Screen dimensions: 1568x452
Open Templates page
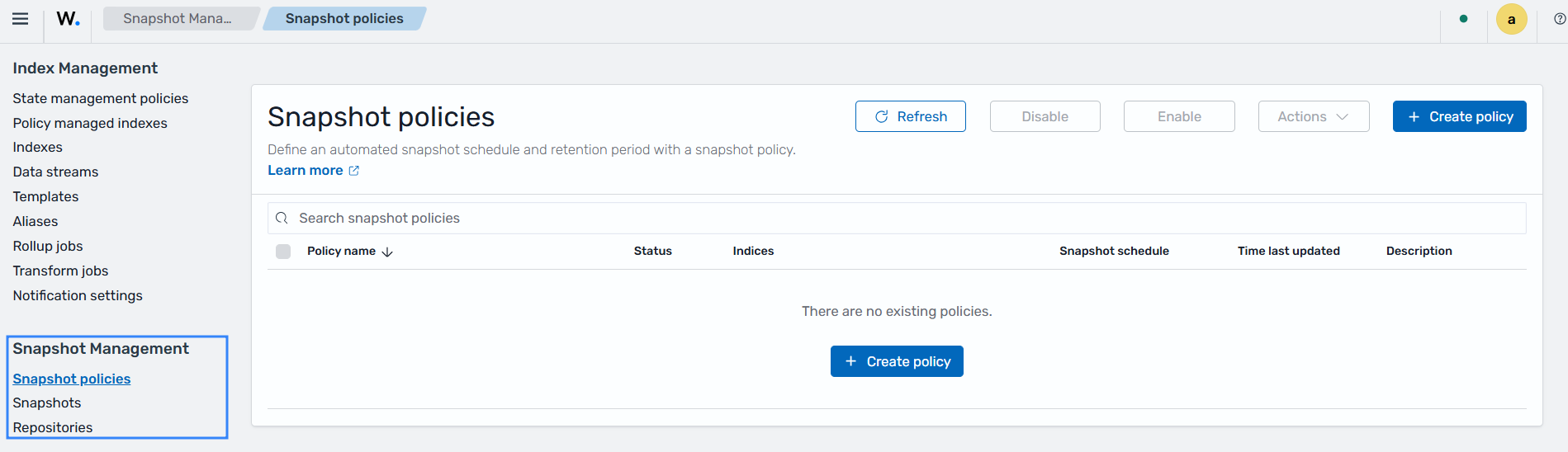(45, 196)
